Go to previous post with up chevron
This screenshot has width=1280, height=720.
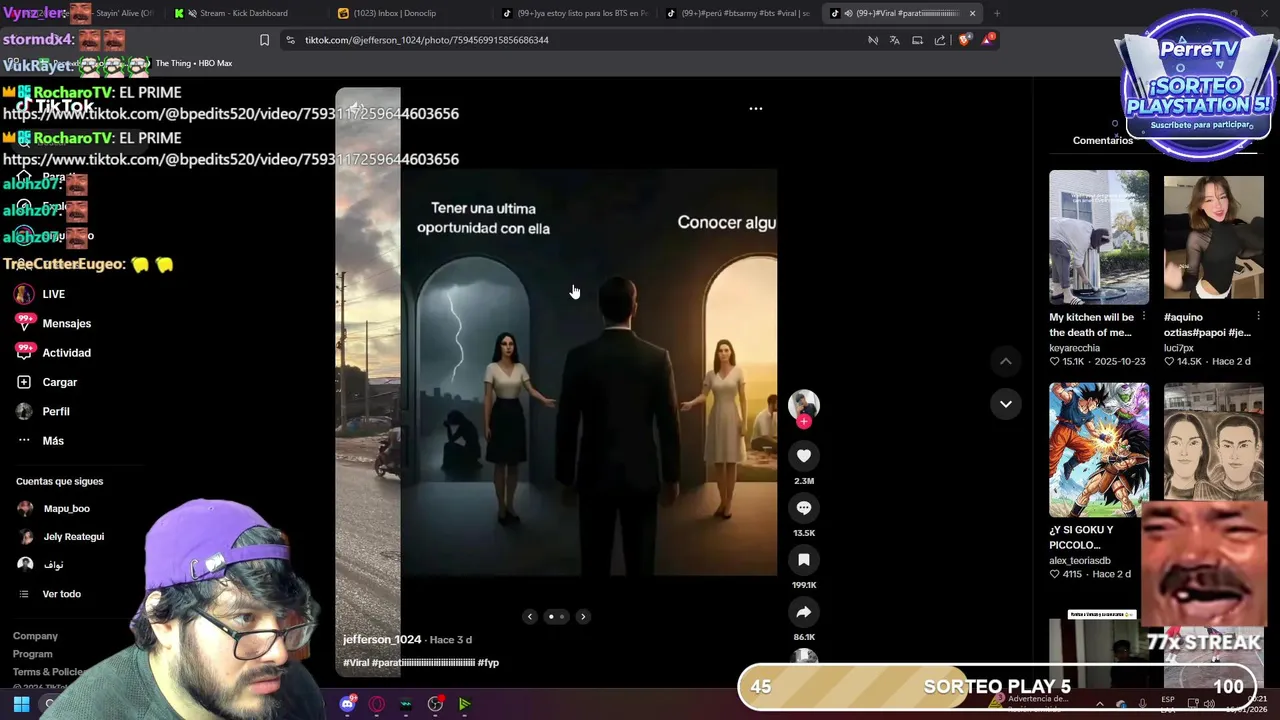(x=1006, y=361)
